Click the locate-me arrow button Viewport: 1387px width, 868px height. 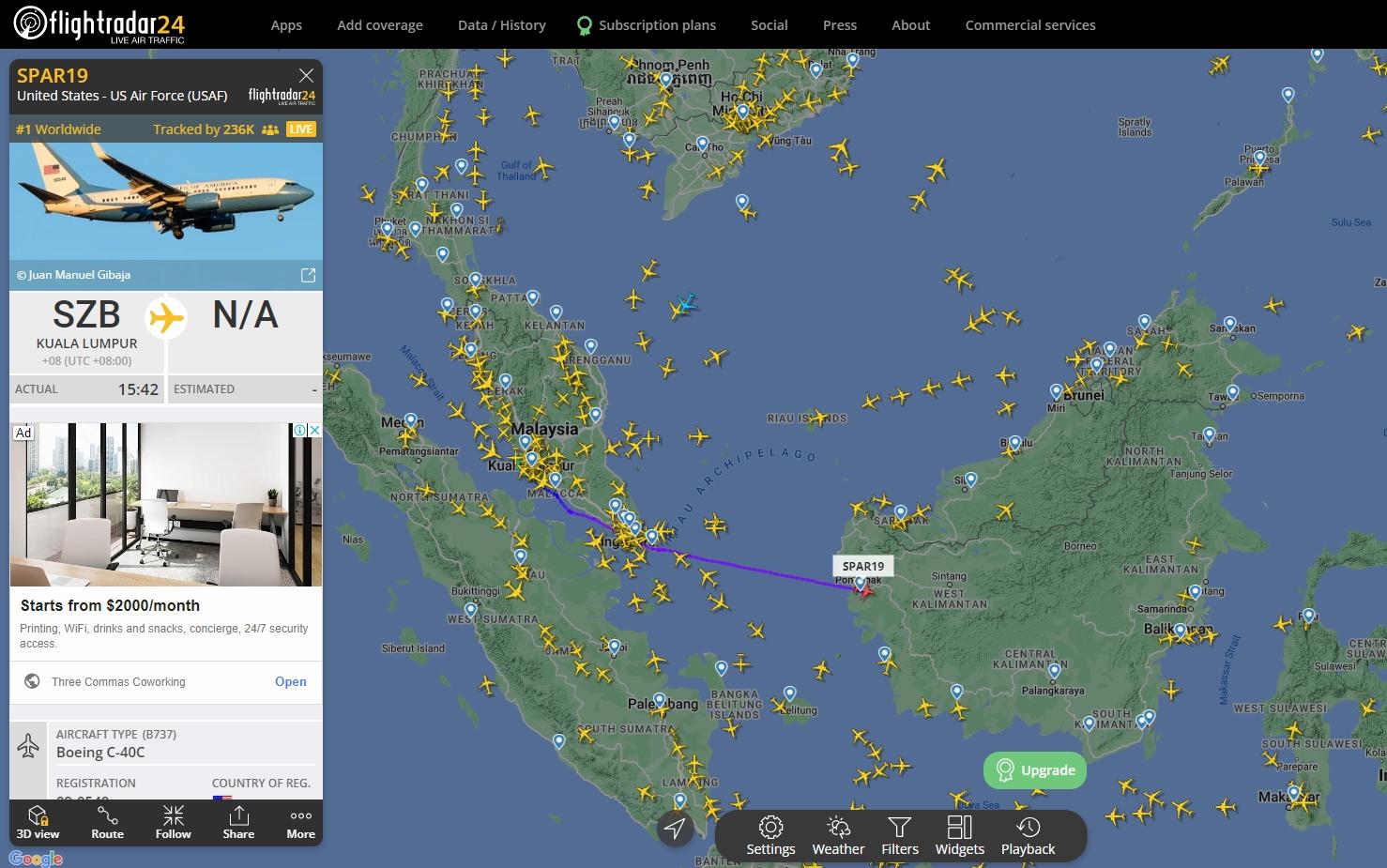point(675,828)
